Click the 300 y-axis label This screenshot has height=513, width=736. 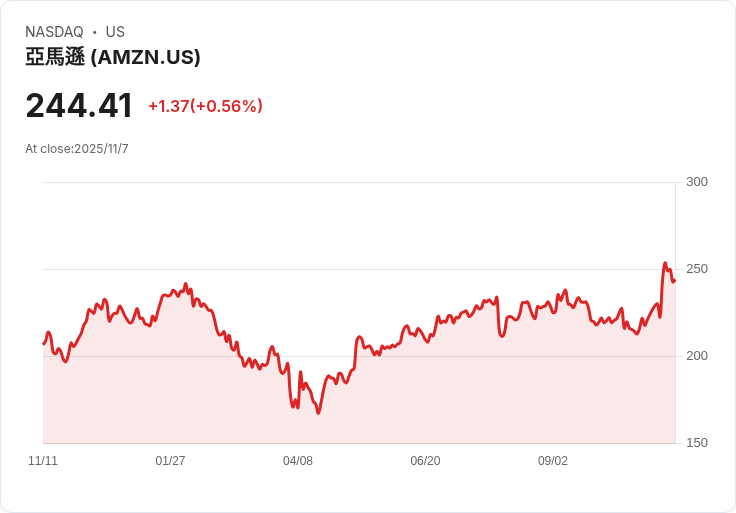[697, 182]
